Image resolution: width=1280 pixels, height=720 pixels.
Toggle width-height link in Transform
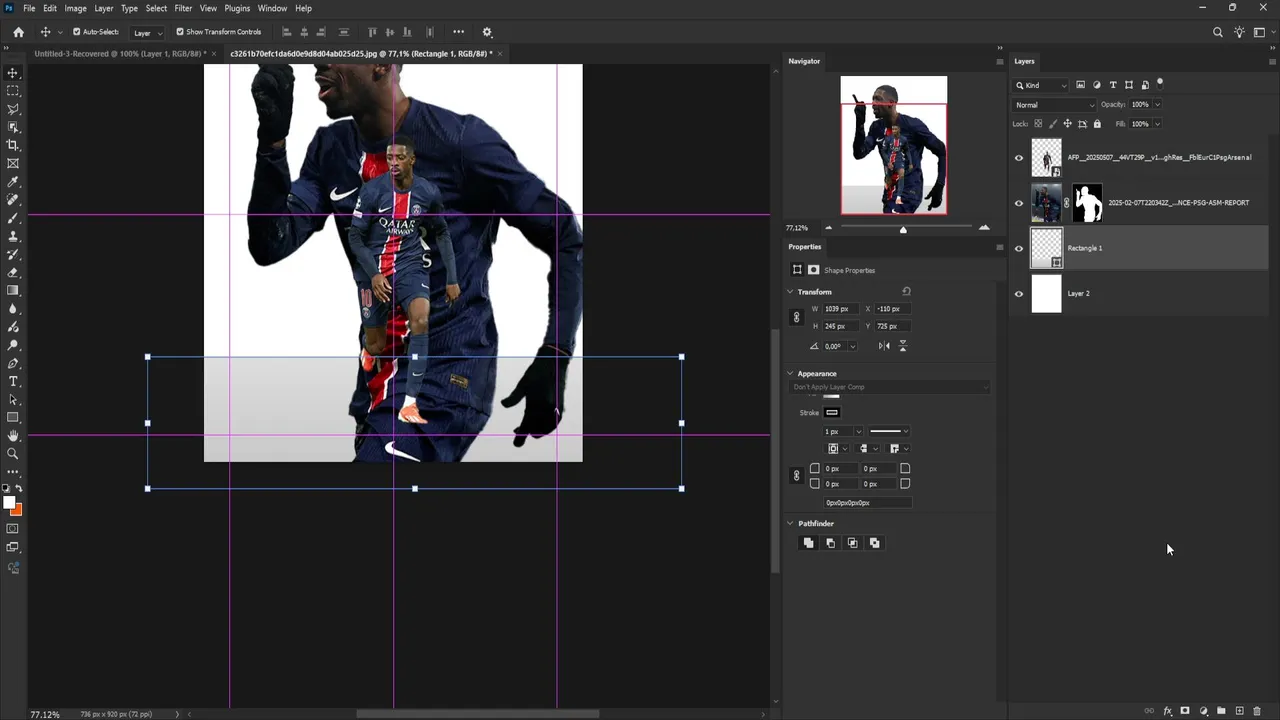point(796,317)
